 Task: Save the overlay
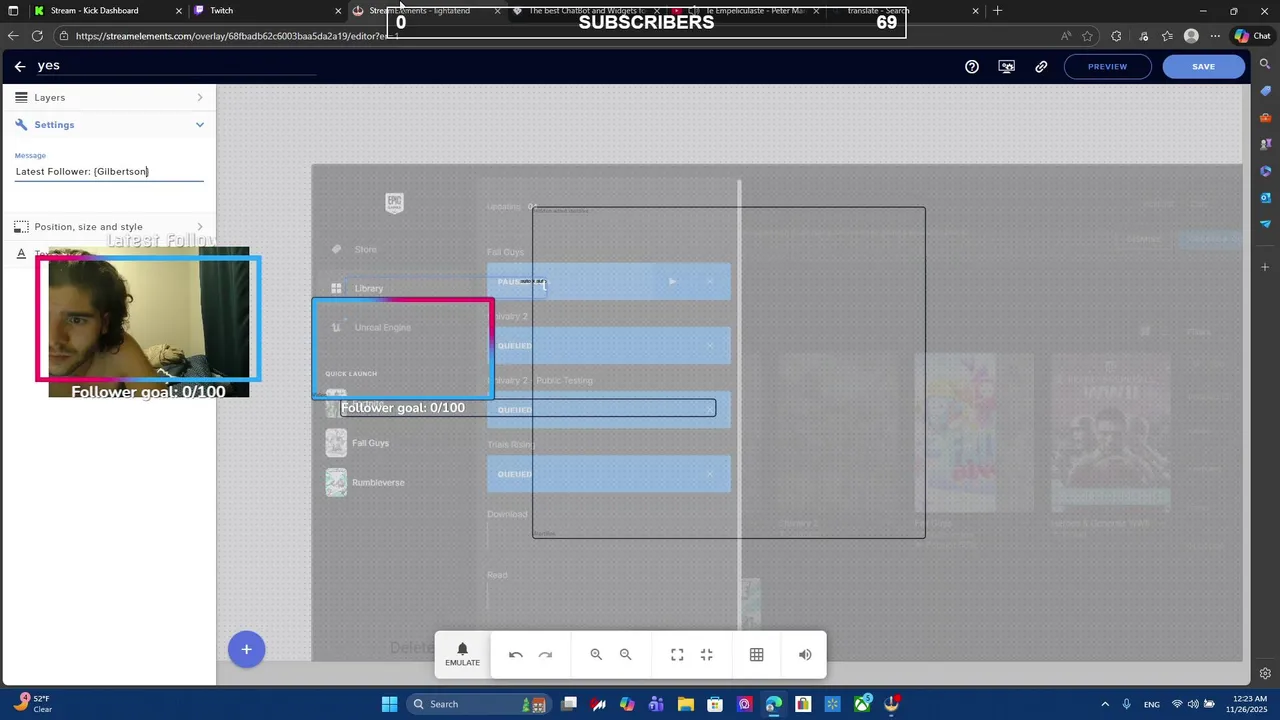[x=1204, y=66]
